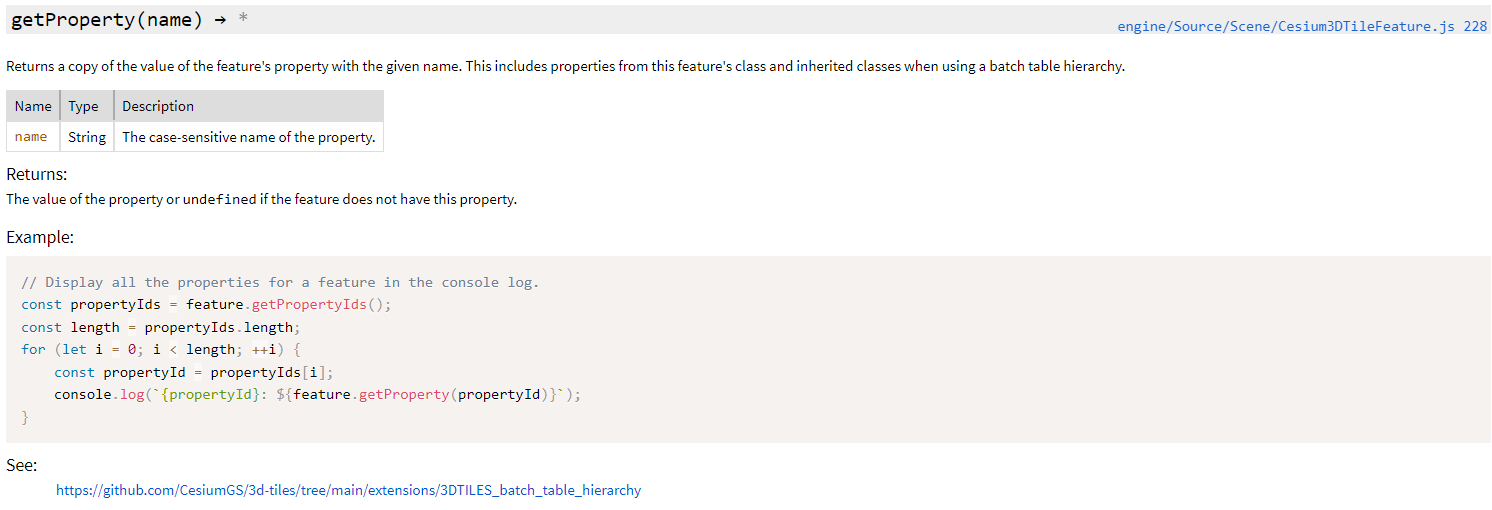Open the 3DTILES_batch_table_hierarchy GitHub link
This screenshot has height=510, width=1492.
click(348, 490)
